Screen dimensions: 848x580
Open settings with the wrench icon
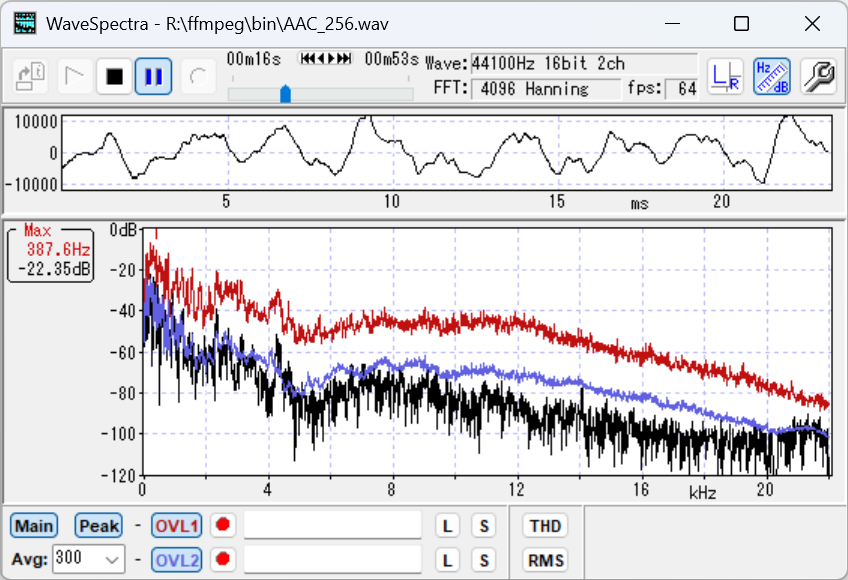(818, 76)
